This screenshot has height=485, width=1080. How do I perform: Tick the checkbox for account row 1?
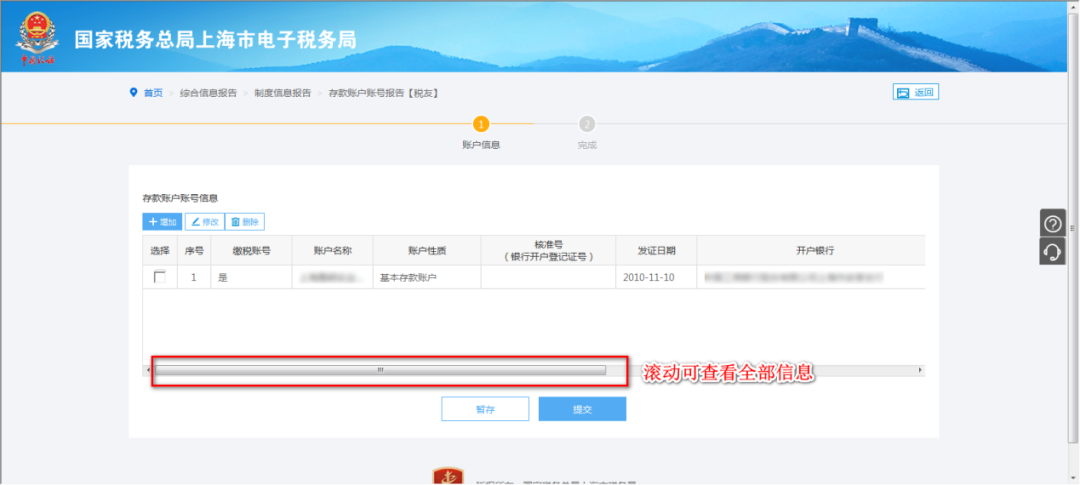160,277
